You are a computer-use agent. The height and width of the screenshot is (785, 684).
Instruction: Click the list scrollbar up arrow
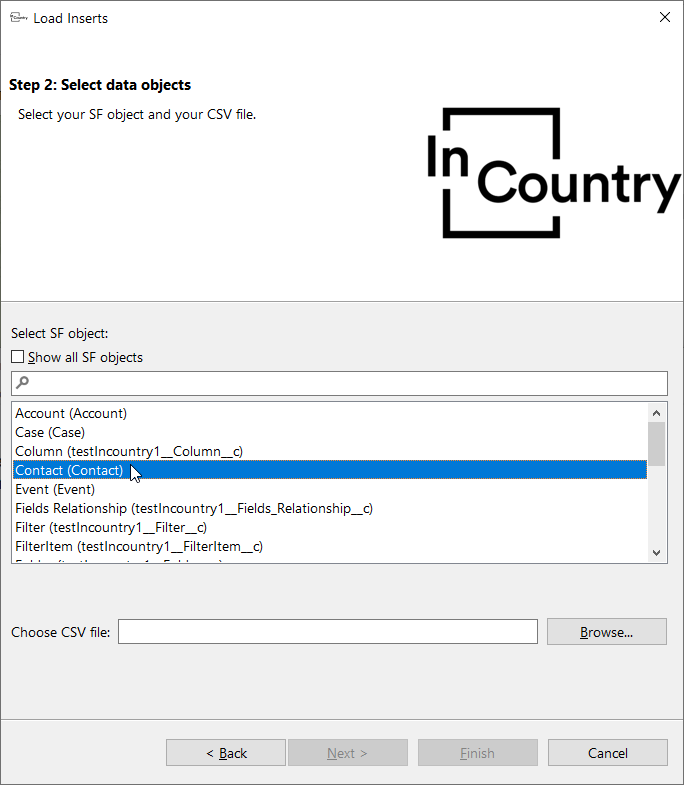coord(656,413)
